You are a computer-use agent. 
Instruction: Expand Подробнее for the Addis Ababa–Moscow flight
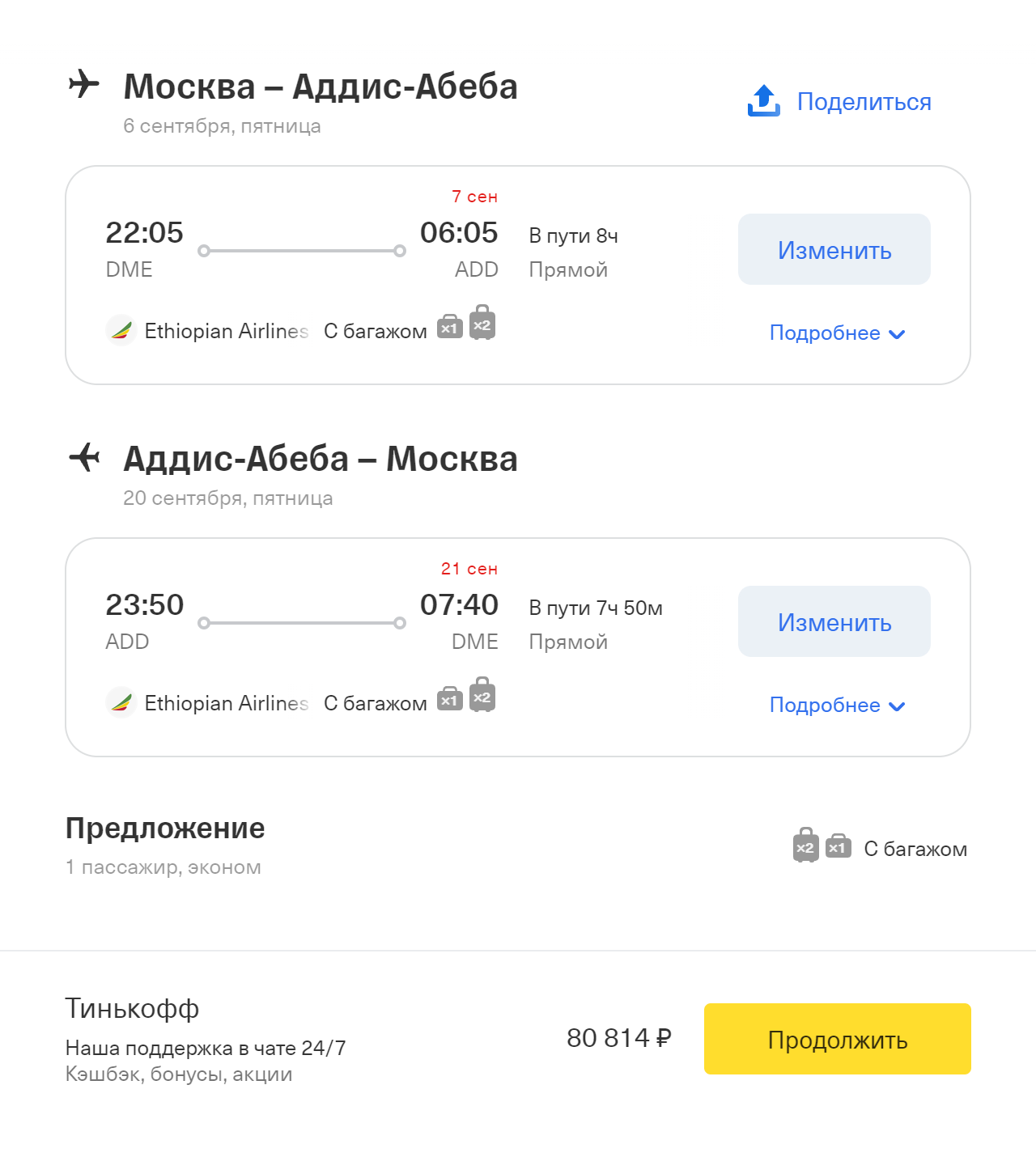pos(837,705)
